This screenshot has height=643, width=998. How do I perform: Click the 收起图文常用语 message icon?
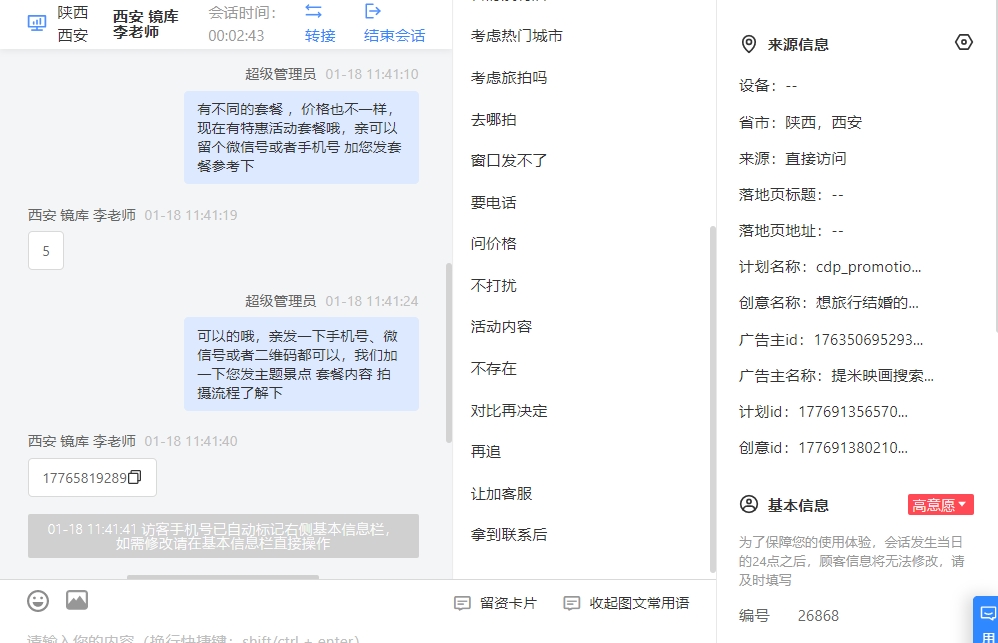pos(572,603)
